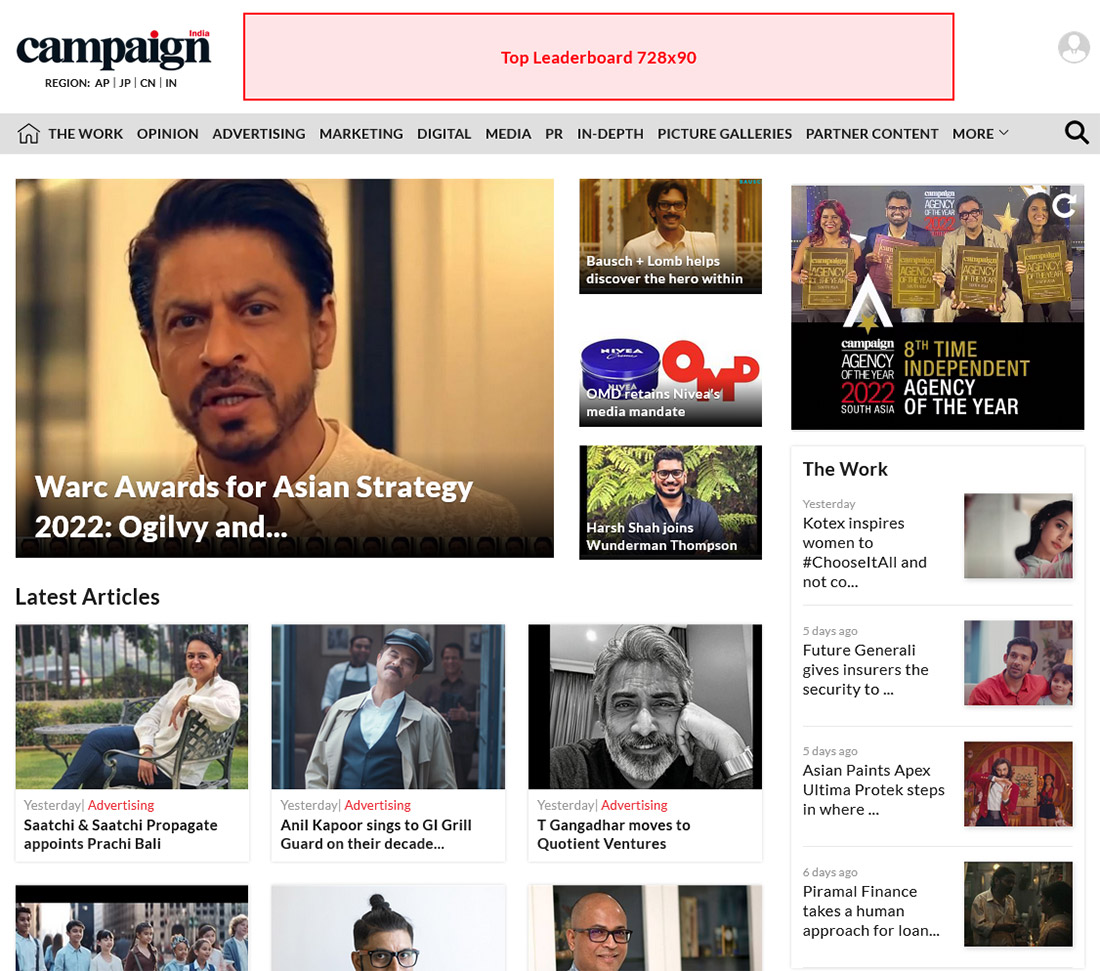Viewport: 1100px width, 971px height.
Task: Read Saatchi & Saatchi Propagate article
Action: tap(121, 834)
